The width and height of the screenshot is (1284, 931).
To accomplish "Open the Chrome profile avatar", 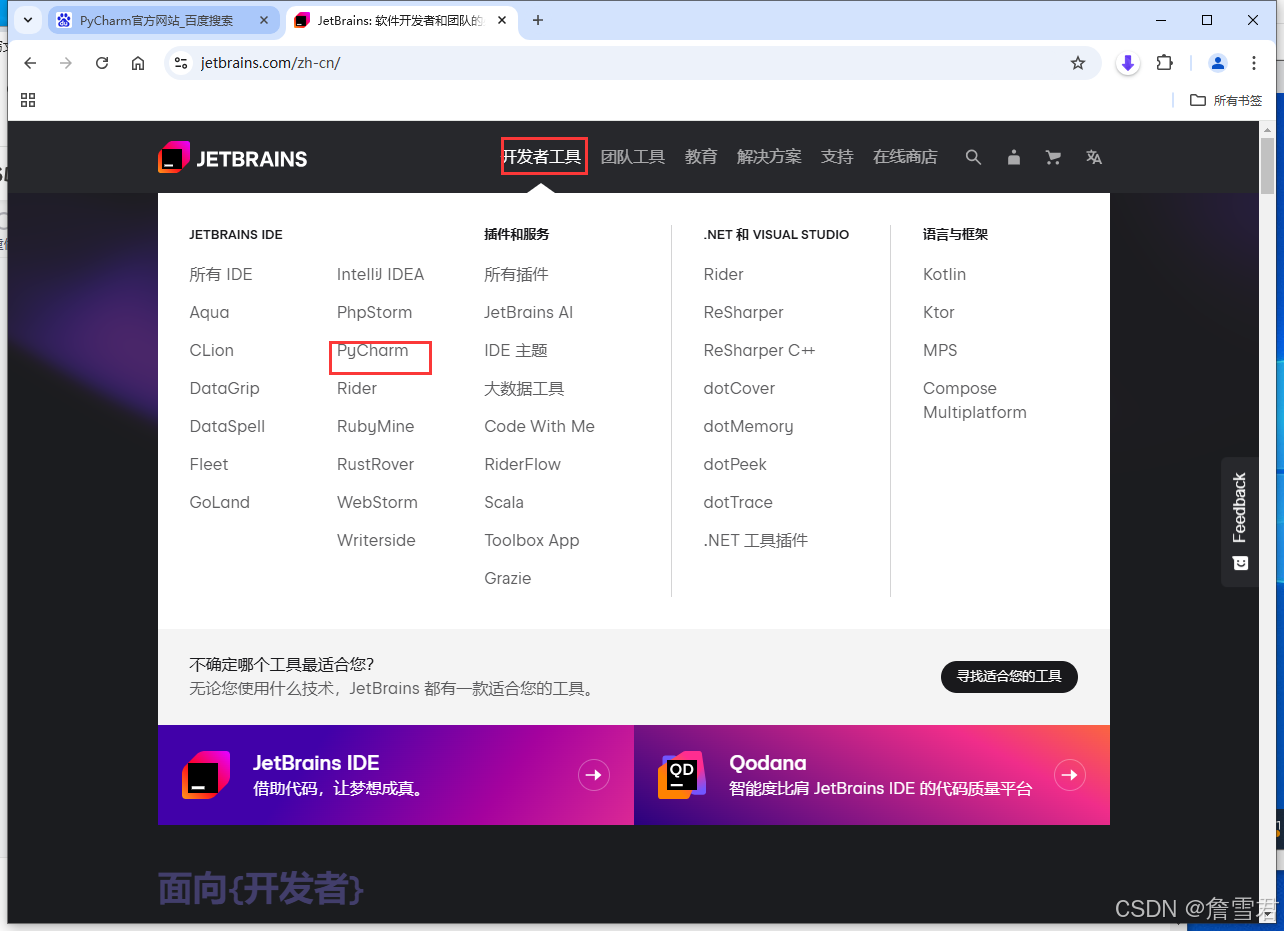I will coord(1218,63).
